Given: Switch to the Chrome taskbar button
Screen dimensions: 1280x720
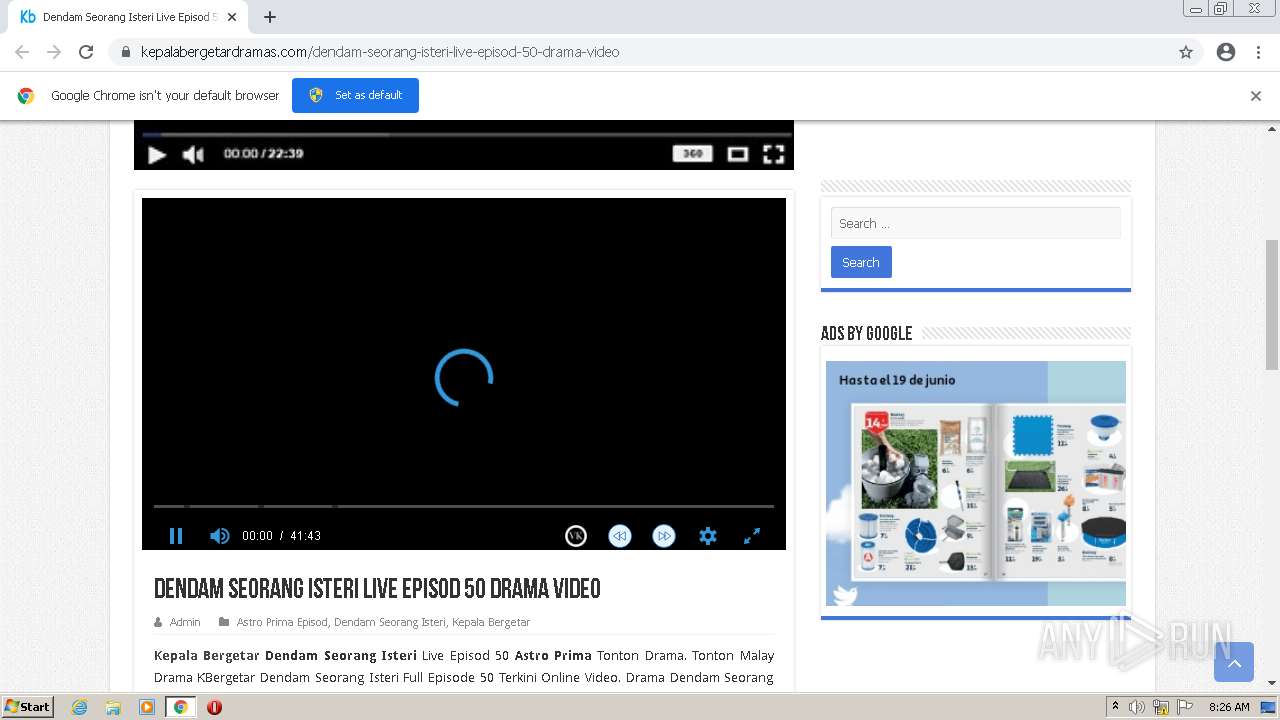Looking at the screenshot, I should pos(181,707).
